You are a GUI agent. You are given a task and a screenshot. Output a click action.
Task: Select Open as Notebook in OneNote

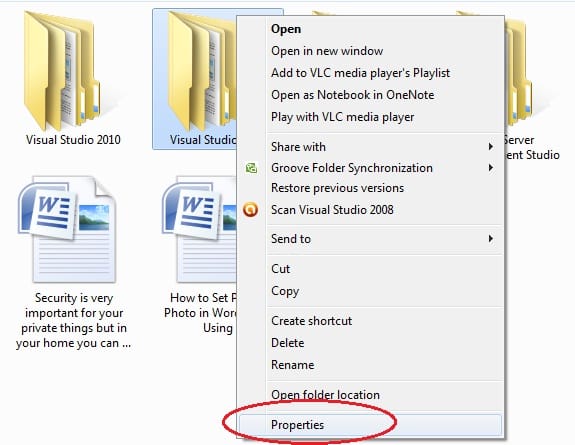[x=371, y=95]
